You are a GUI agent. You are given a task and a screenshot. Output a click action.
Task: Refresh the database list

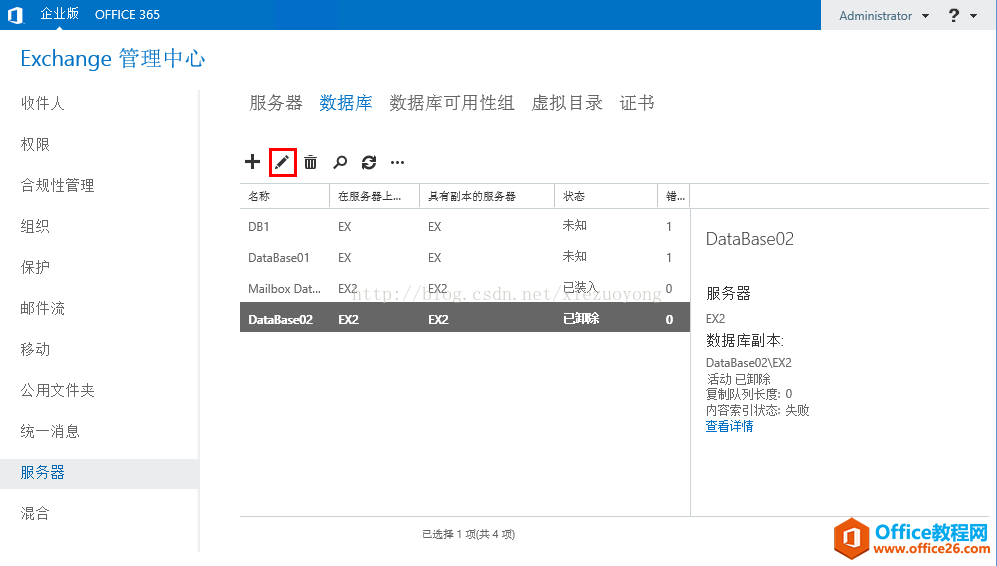(x=369, y=162)
